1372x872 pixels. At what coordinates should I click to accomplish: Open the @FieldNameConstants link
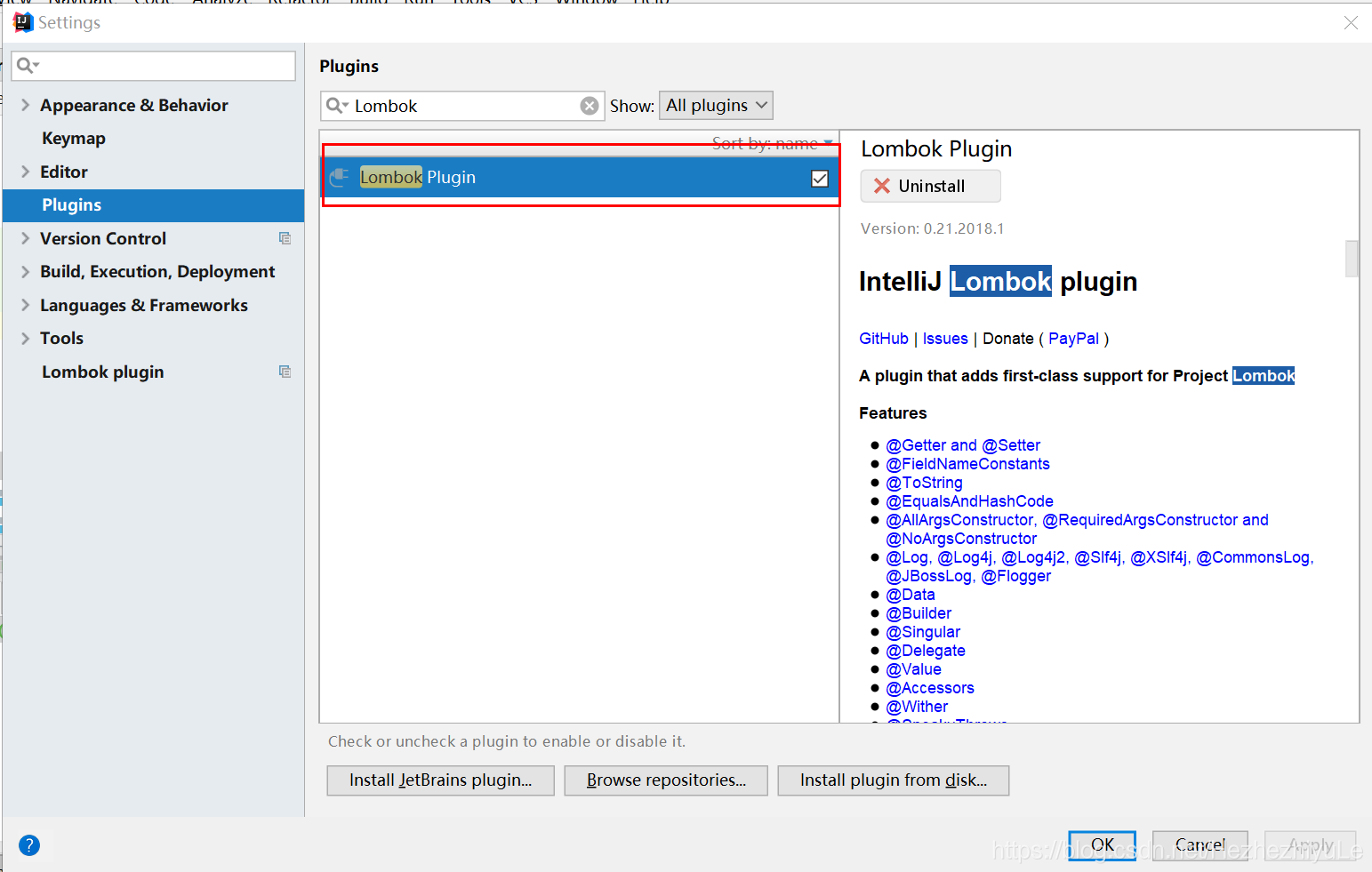point(967,464)
